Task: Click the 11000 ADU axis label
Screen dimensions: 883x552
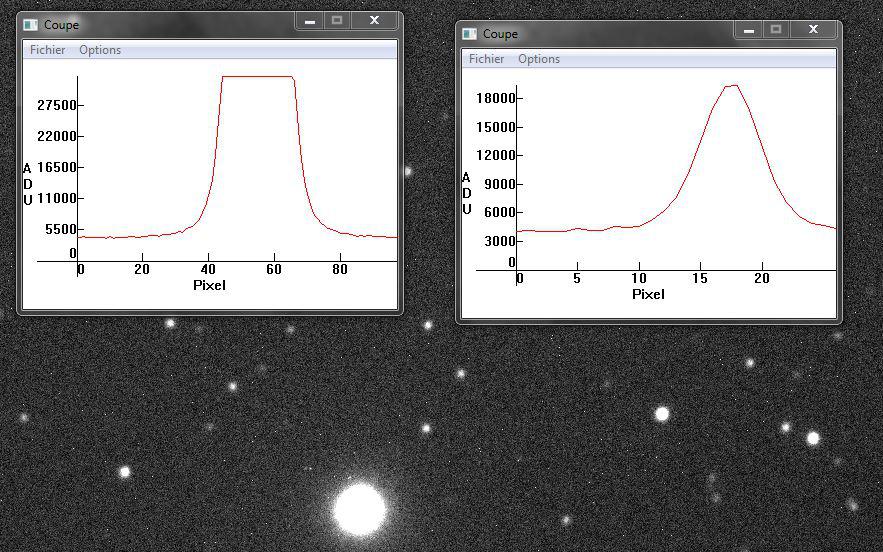Action: coord(56,198)
